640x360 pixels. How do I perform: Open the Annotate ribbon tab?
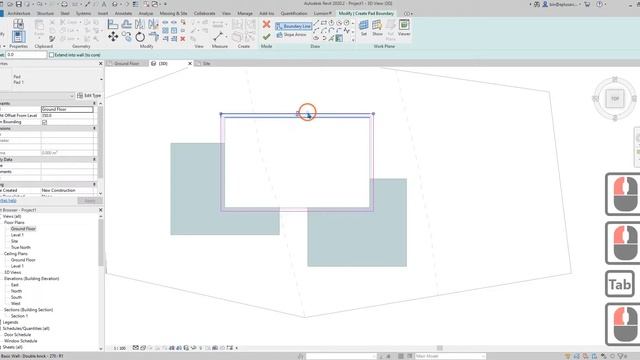point(123,13)
